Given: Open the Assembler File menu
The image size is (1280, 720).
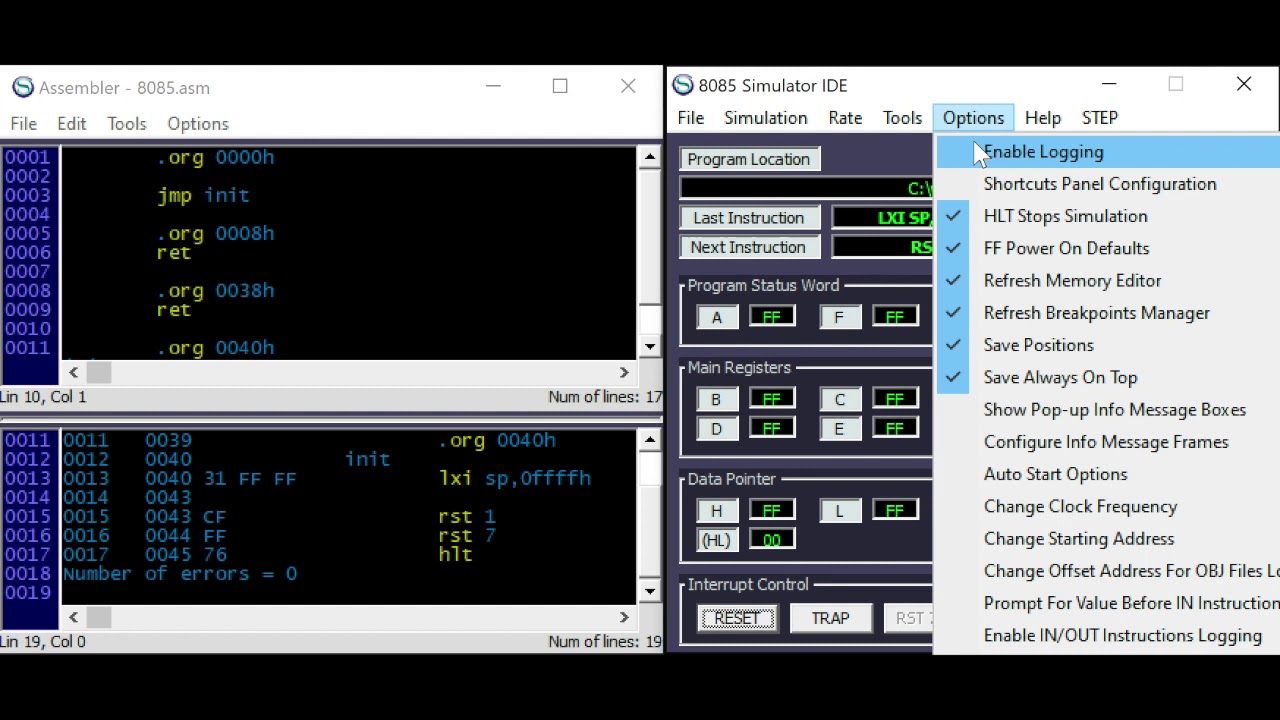Looking at the screenshot, I should (x=23, y=123).
